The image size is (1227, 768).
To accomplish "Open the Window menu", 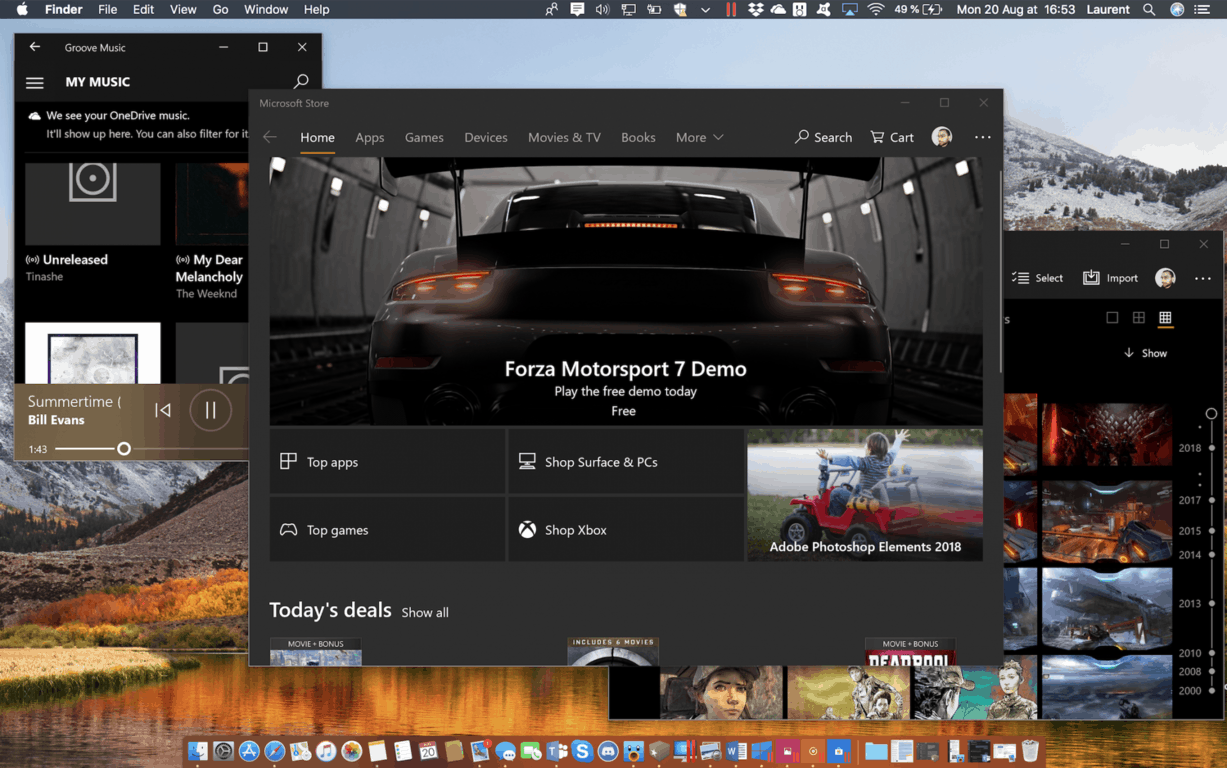I will coord(266,9).
